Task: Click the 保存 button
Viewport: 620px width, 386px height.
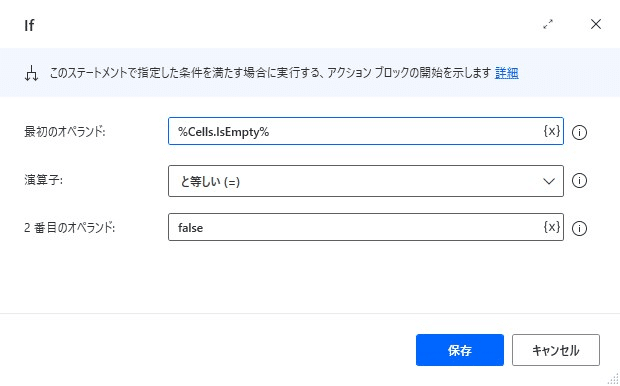Action: (x=460, y=350)
